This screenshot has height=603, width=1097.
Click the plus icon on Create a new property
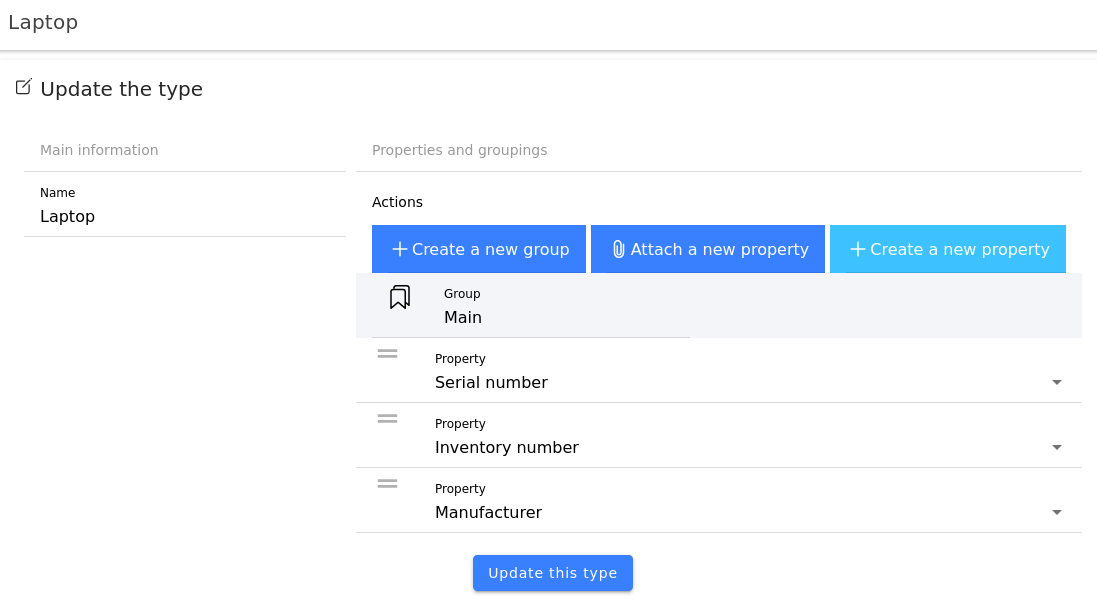coord(857,249)
